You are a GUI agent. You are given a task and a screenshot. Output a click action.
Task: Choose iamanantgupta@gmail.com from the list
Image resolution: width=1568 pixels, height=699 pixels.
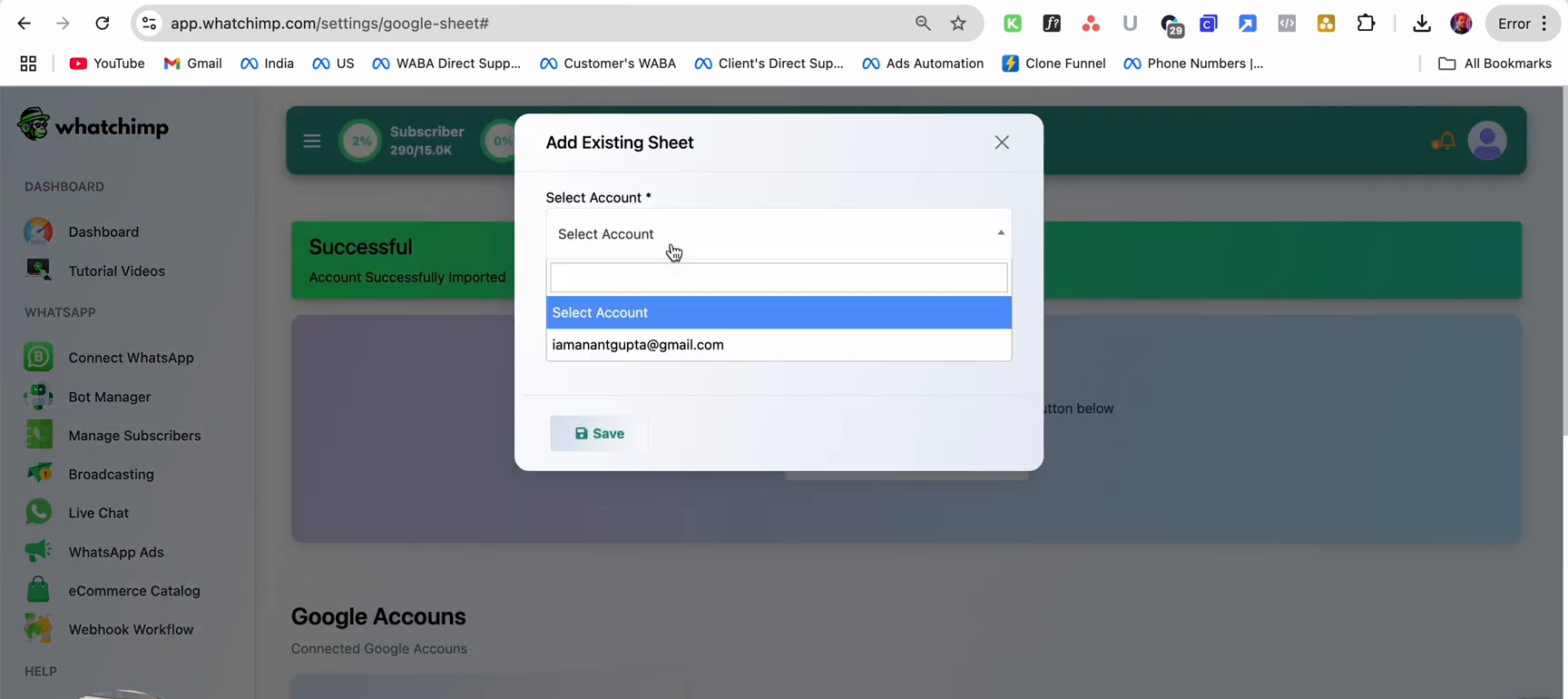(779, 345)
